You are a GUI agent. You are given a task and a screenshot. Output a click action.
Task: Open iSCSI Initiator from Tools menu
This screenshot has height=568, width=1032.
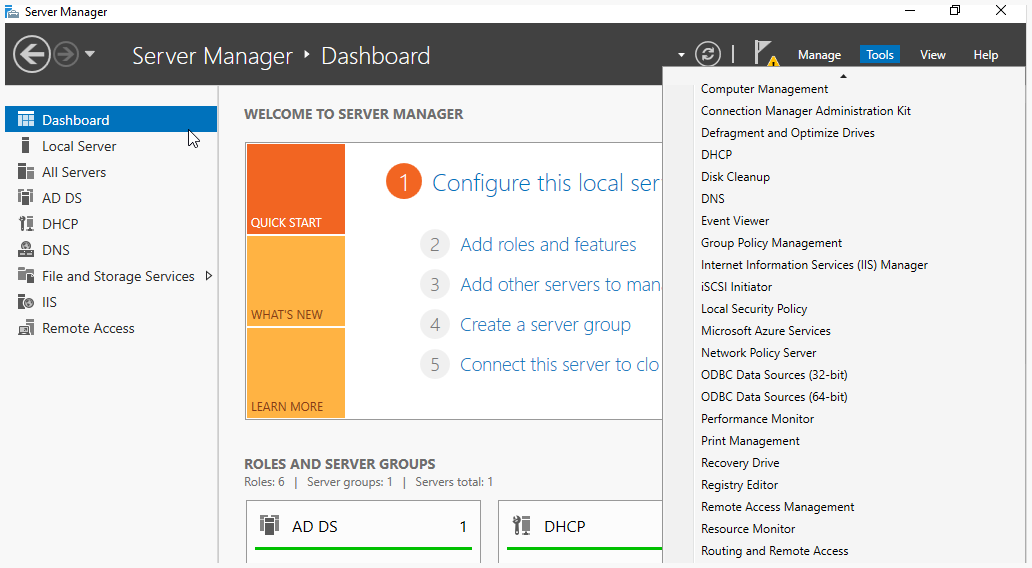coord(736,287)
